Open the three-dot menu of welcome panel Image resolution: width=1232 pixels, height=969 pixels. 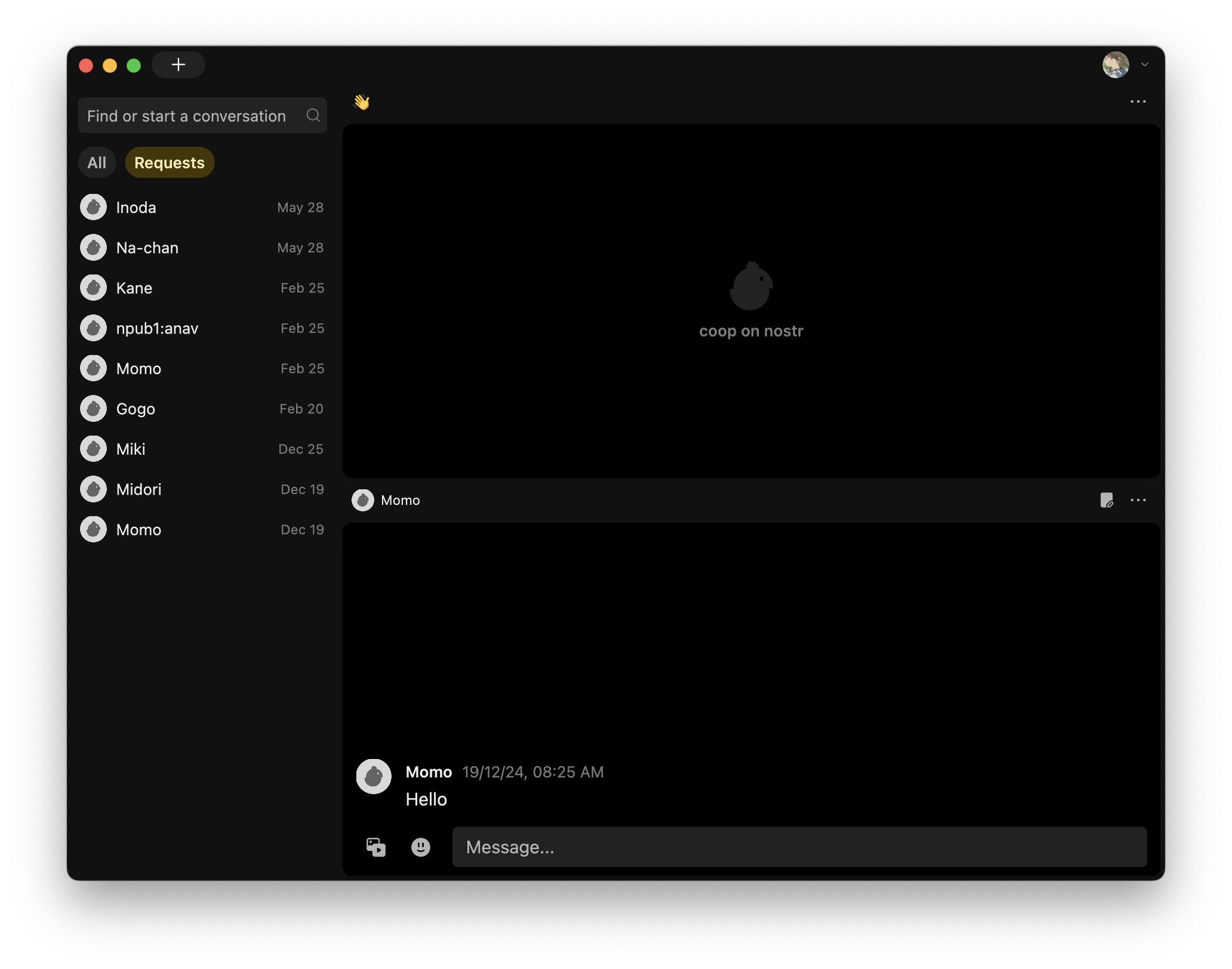click(1138, 101)
